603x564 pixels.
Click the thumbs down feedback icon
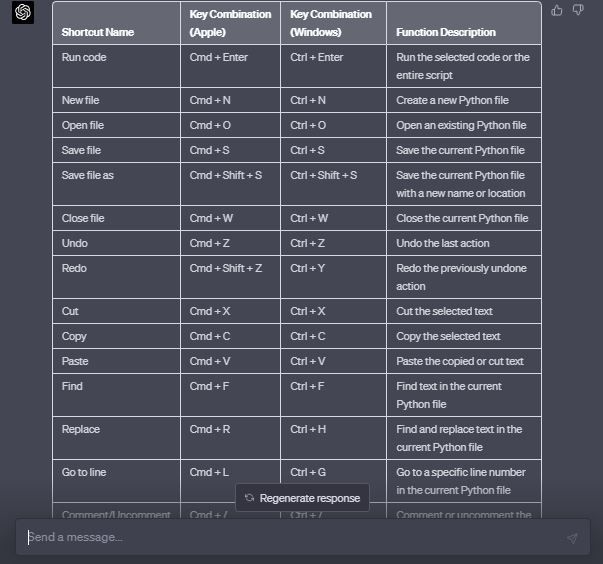tap(578, 10)
